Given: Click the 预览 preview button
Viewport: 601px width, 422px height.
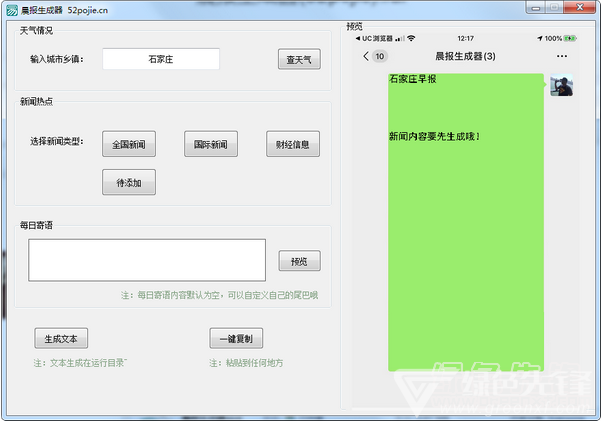Looking at the screenshot, I should (x=299, y=261).
